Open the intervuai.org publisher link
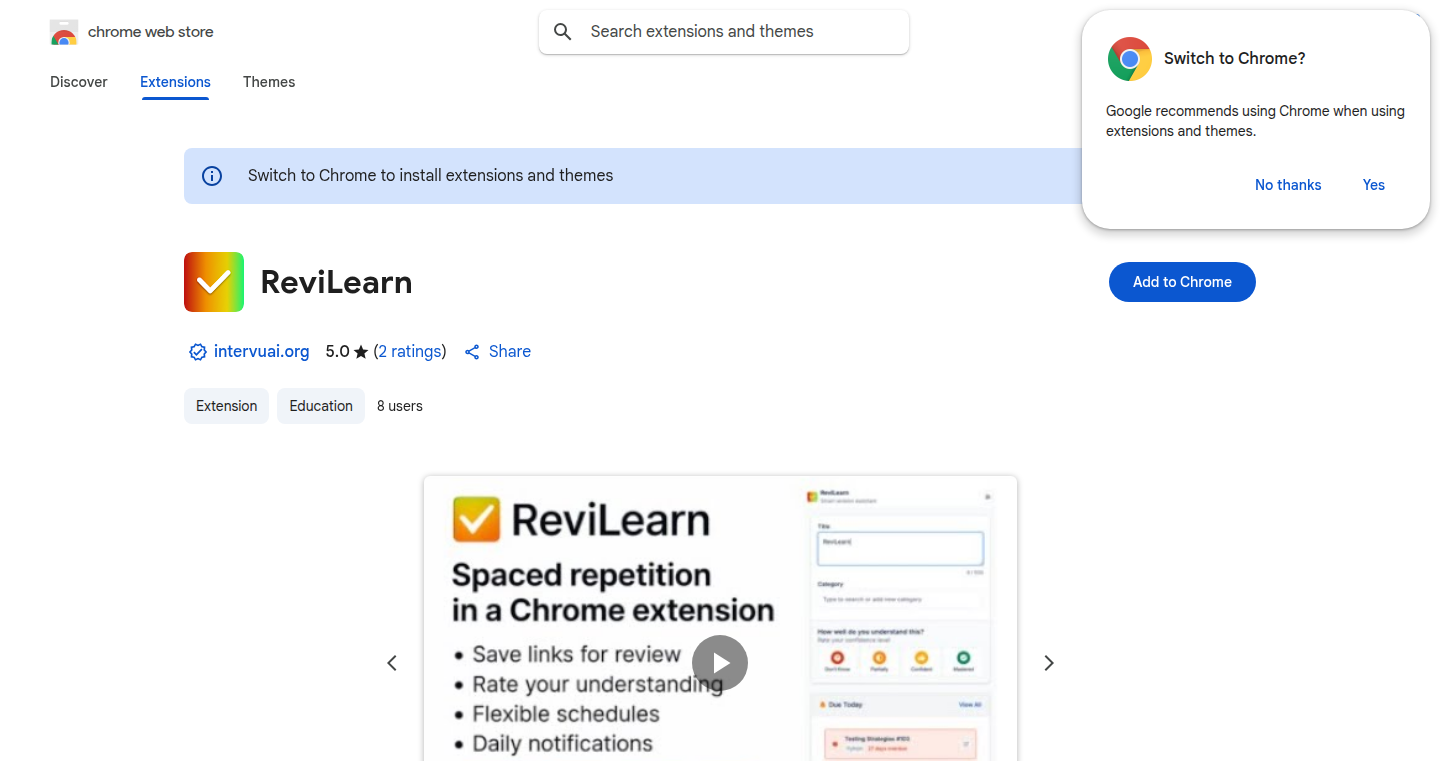 pyautogui.click(x=262, y=352)
